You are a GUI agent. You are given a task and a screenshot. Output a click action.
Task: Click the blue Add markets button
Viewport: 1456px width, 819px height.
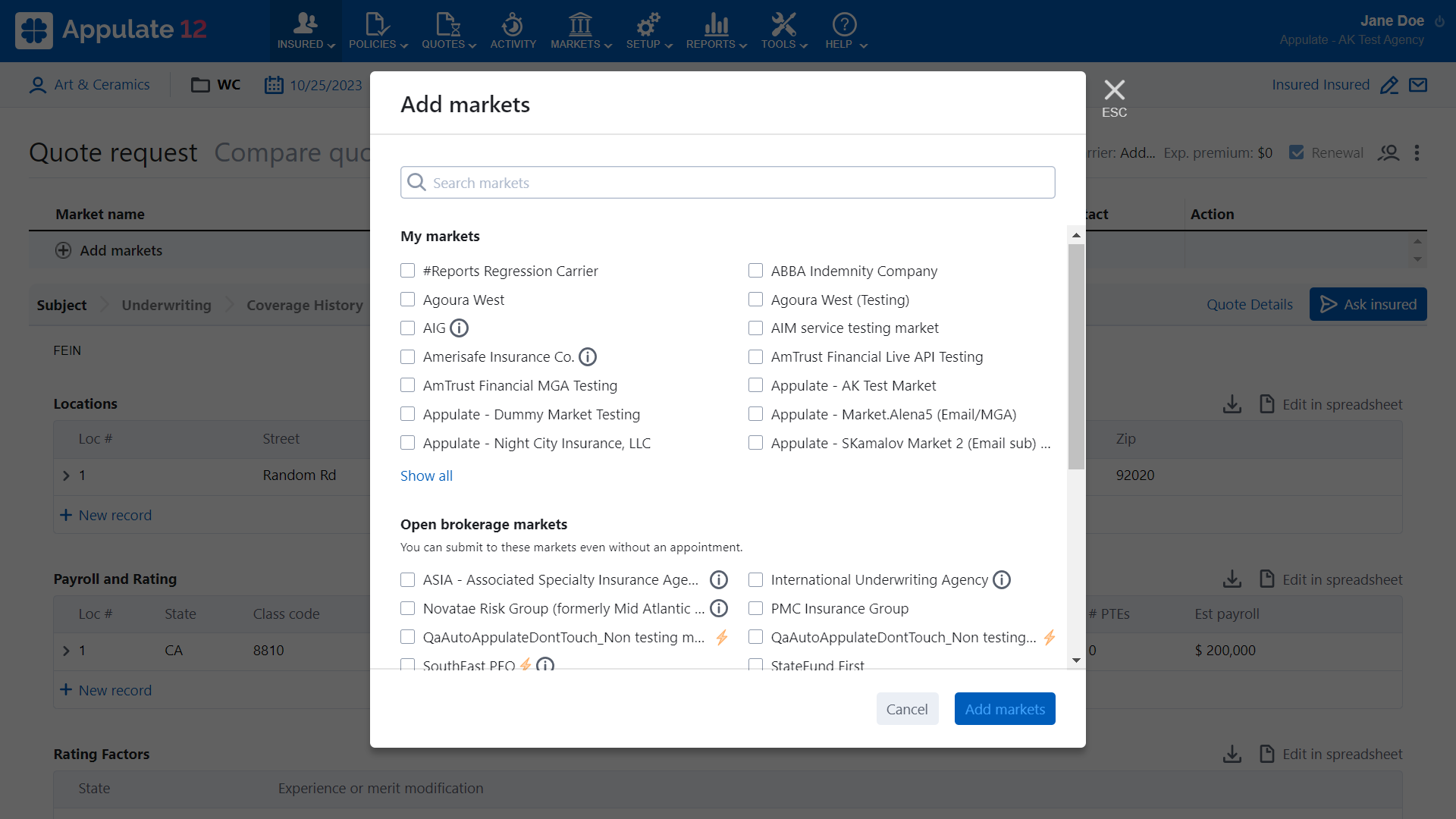click(x=1005, y=709)
